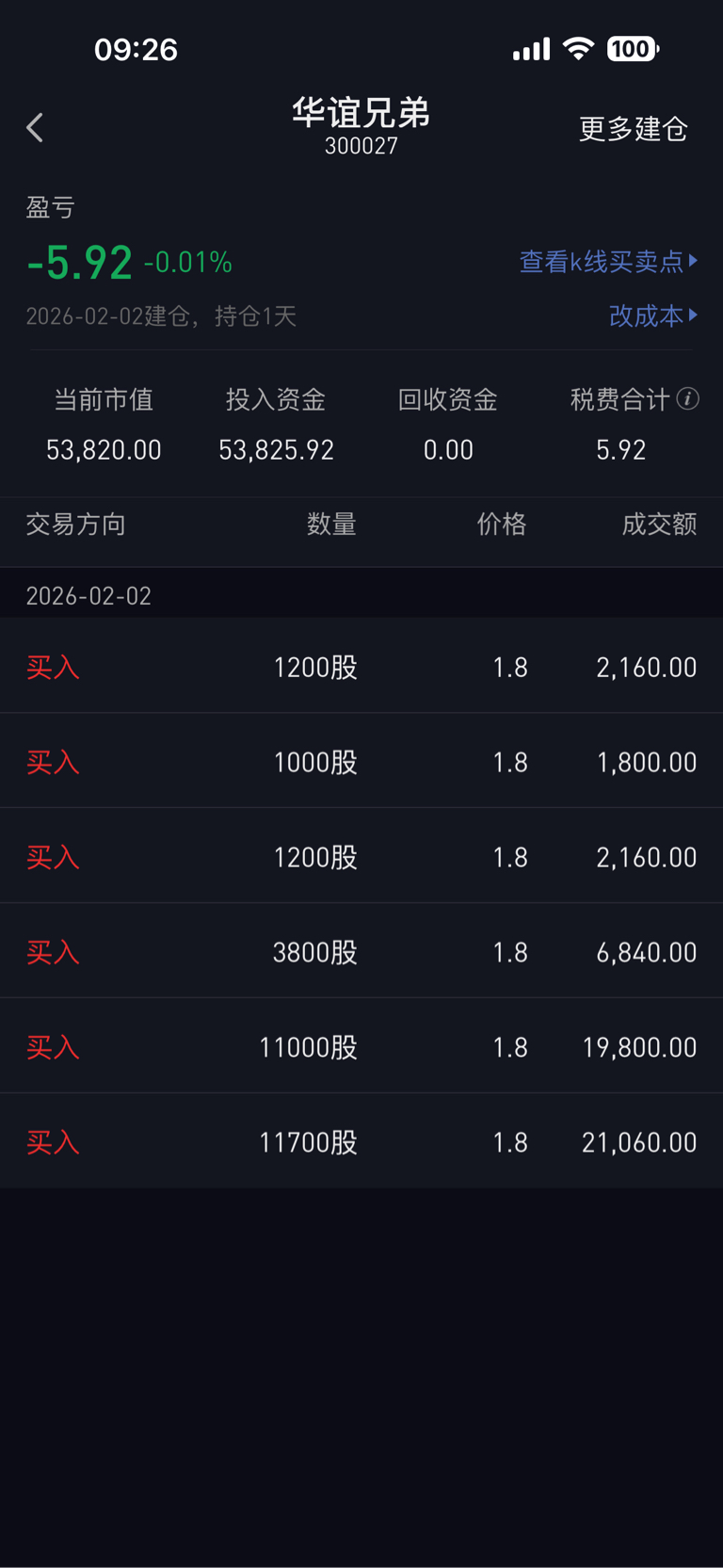Select the 交易方向 column header
Screen dimensions: 723x1568
pyautogui.click(x=75, y=525)
